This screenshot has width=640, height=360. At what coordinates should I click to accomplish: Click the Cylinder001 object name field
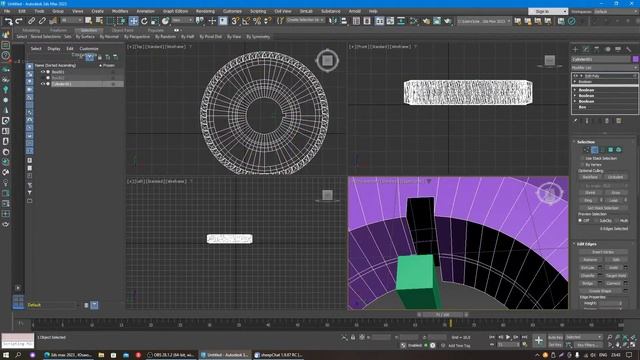point(601,60)
